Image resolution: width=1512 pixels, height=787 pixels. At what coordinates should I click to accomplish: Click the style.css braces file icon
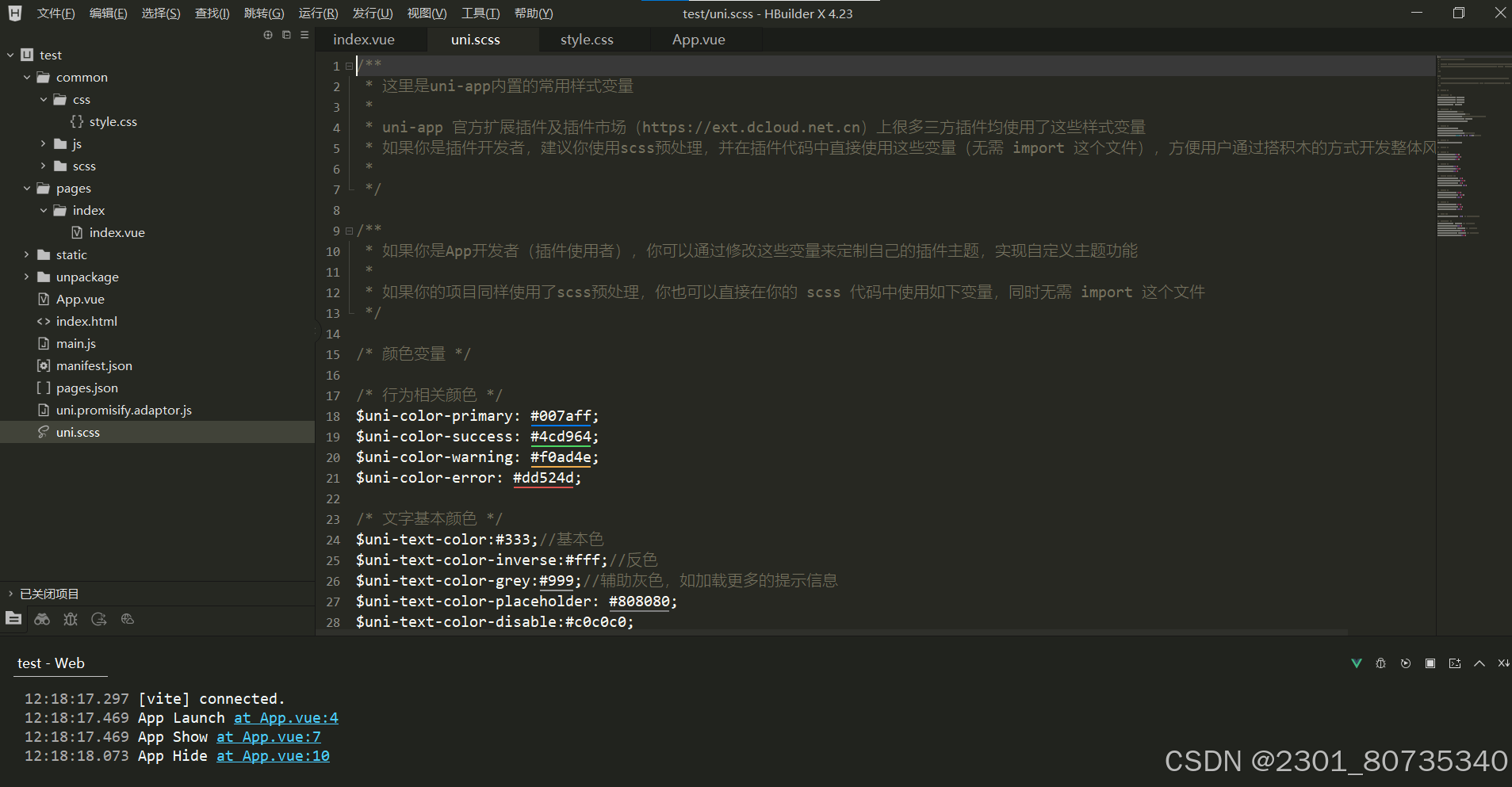[77, 121]
